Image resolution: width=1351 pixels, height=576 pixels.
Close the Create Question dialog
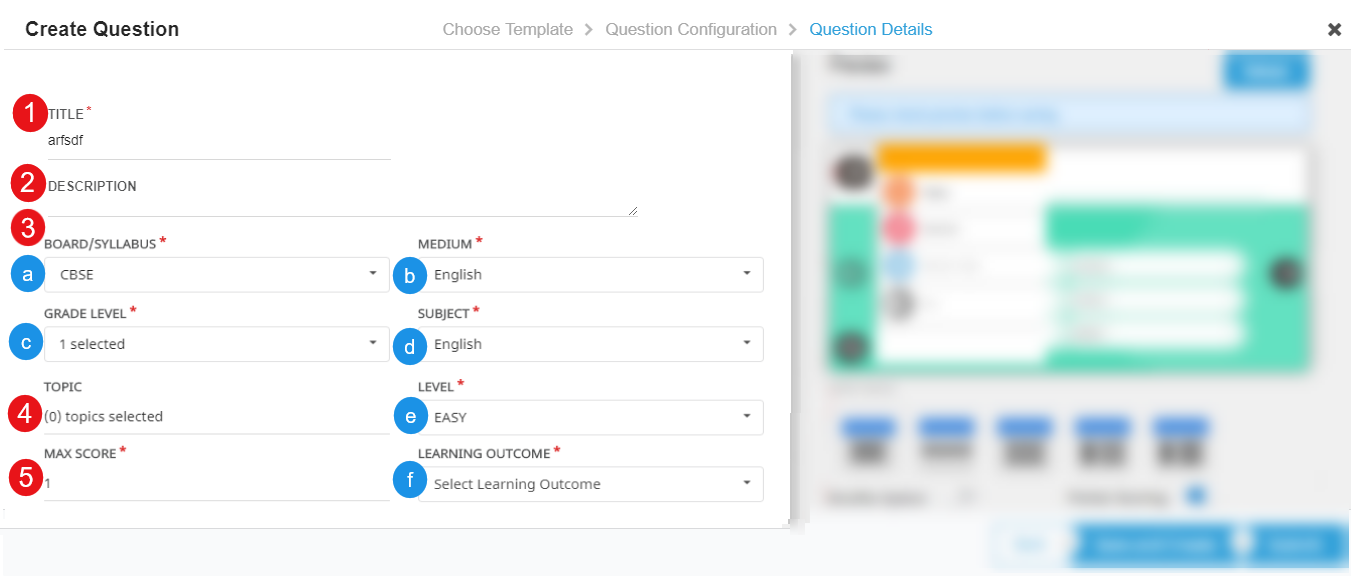pos(1334,30)
